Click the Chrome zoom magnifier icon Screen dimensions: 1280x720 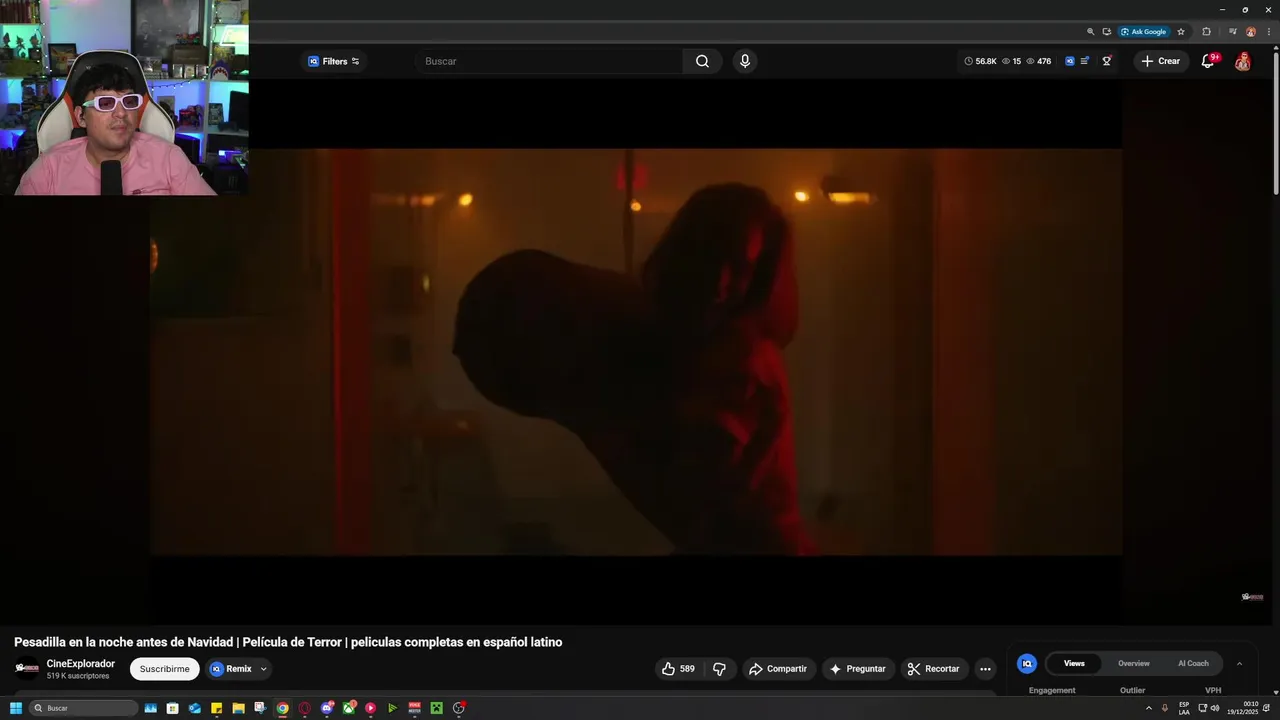pyautogui.click(x=1091, y=31)
